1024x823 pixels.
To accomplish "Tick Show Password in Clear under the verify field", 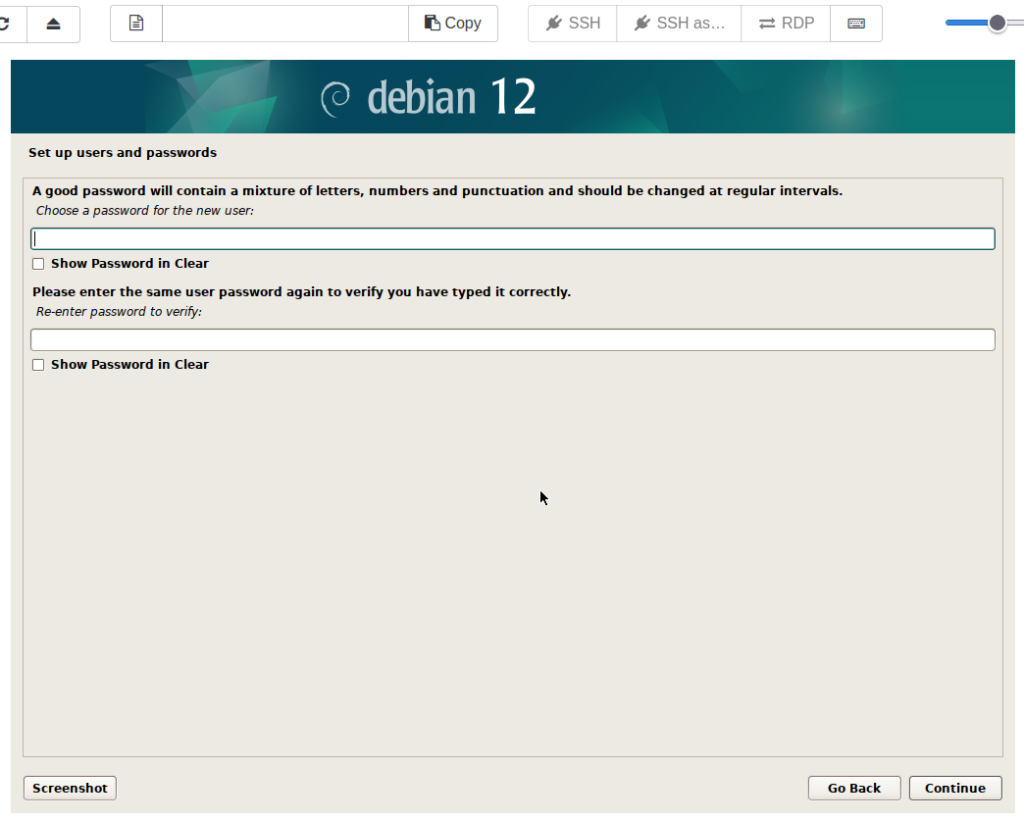I will click(x=38, y=365).
